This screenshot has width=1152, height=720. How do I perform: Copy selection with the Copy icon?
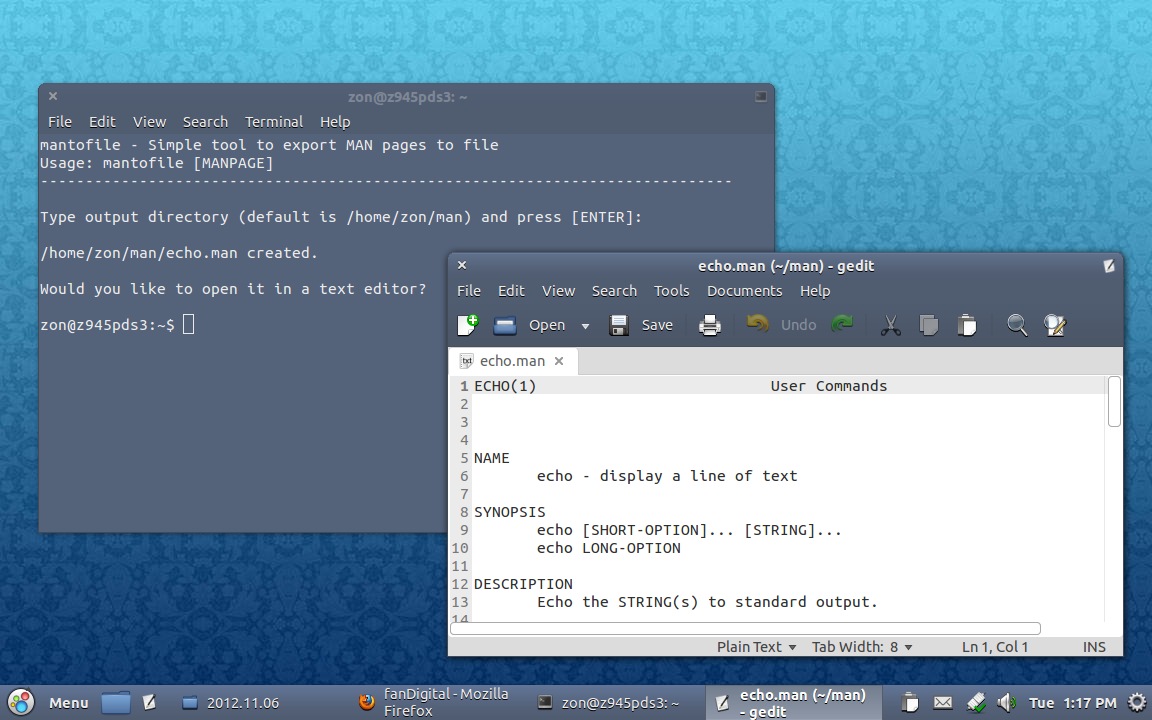(x=929, y=325)
